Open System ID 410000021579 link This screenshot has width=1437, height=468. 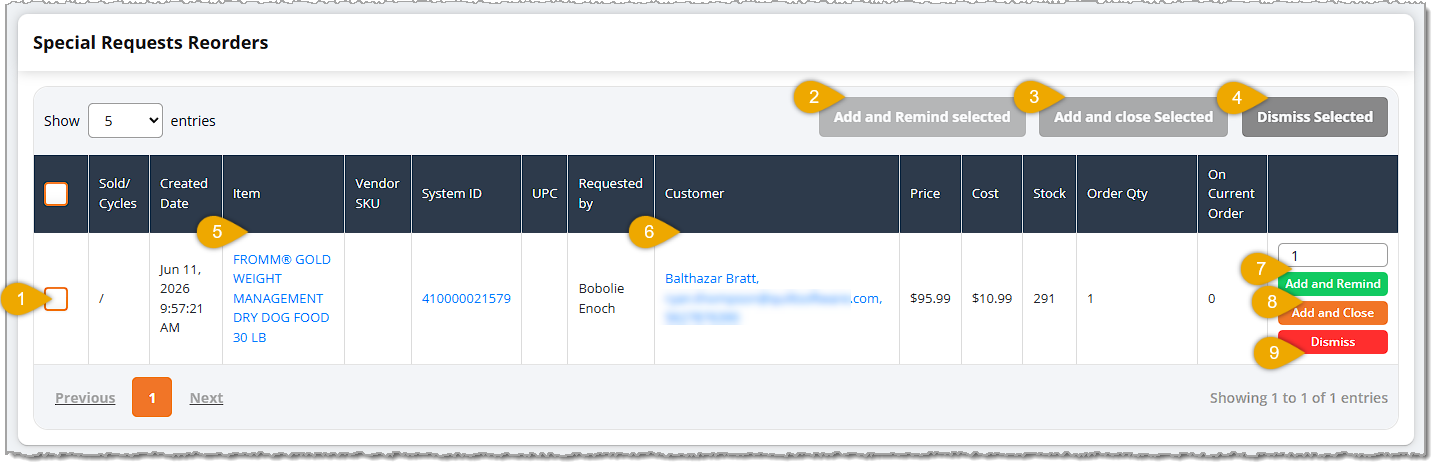466,298
